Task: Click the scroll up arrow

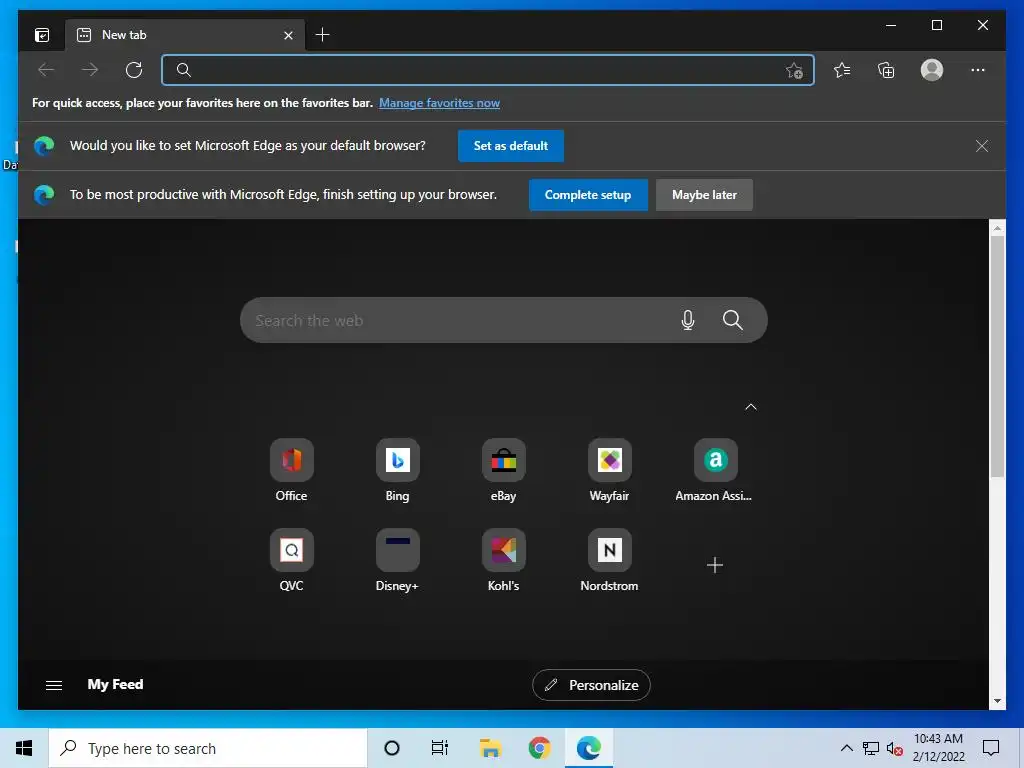Action: tap(997, 228)
